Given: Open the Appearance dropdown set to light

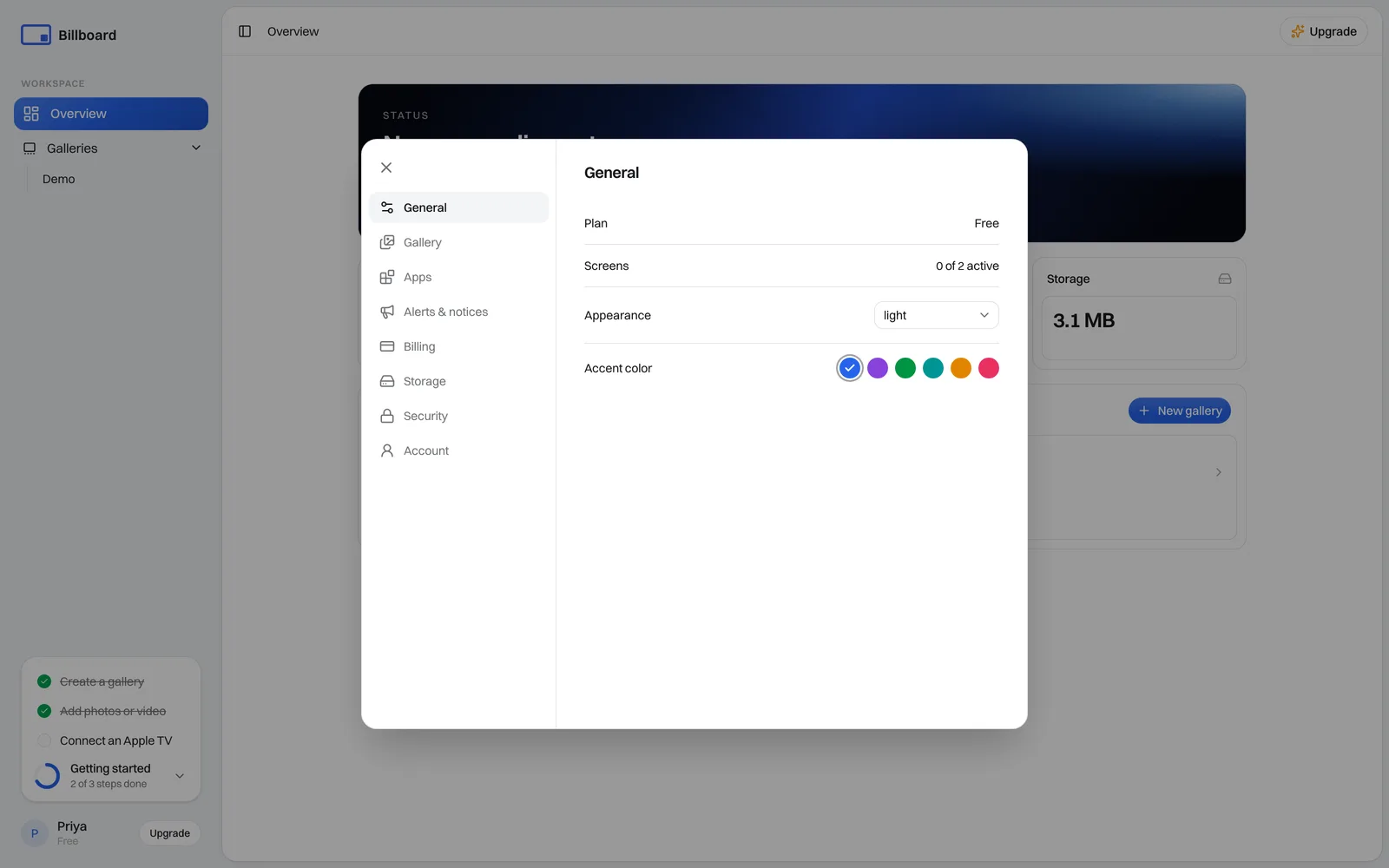Looking at the screenshot, I should (936, 315).
